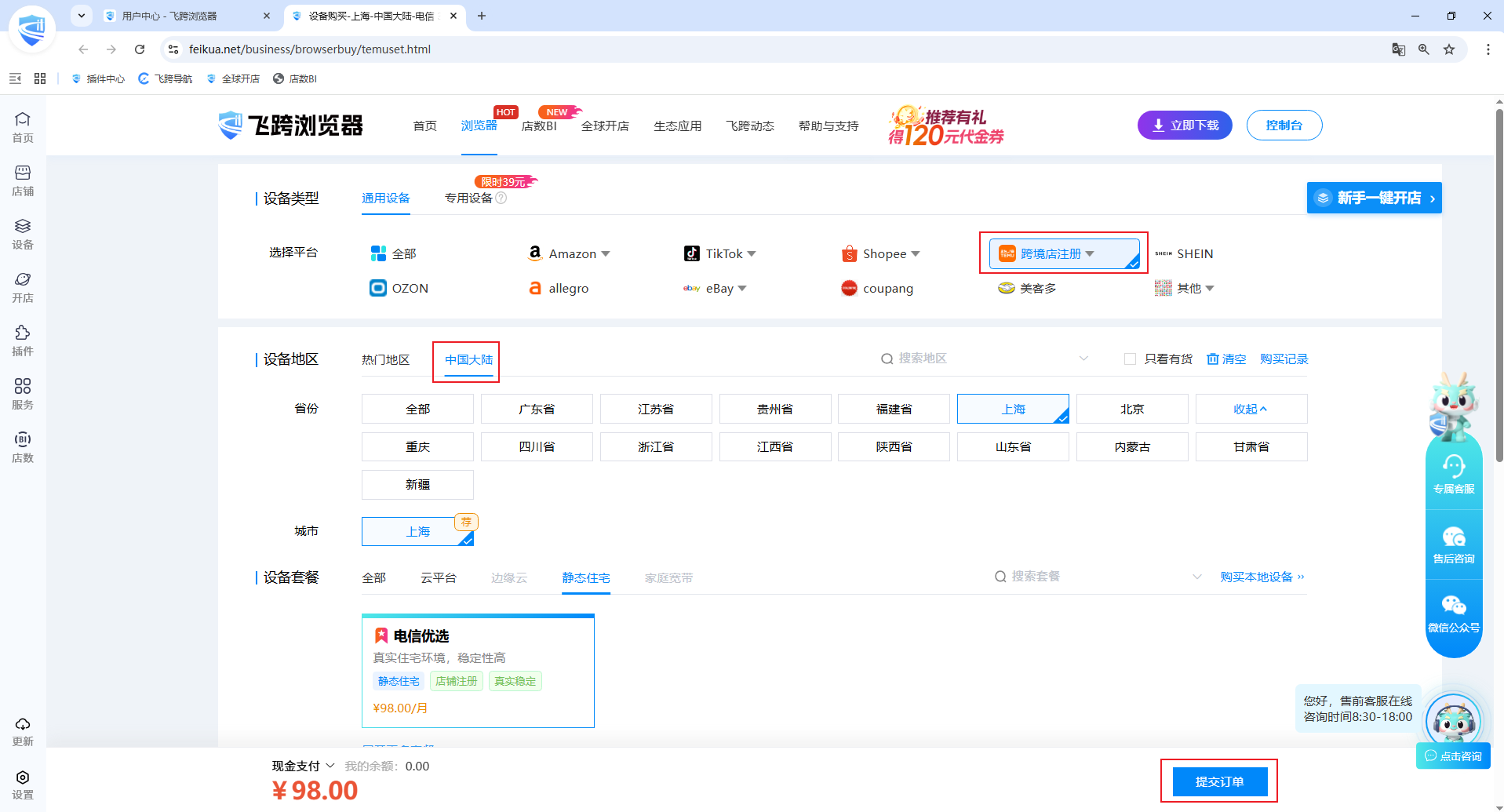Click the browser reload icon
The width and height of the screenshot is (1504, 812).
pyautogui.click(x=140, y=49)
